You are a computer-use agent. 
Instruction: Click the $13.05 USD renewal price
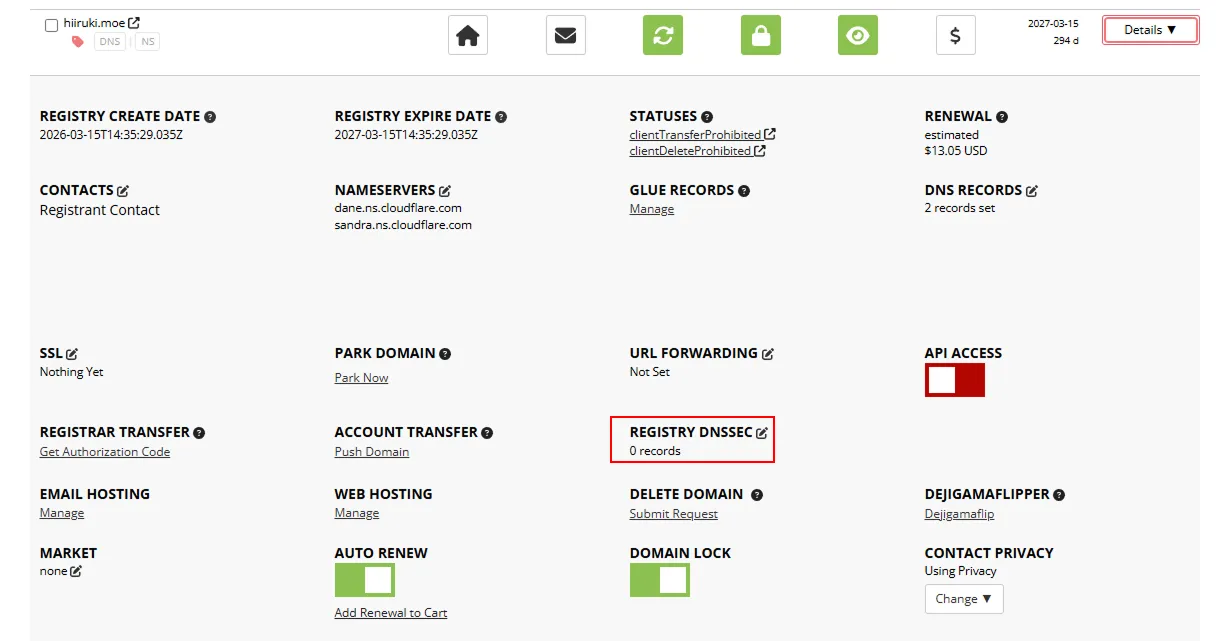(956, 151)
